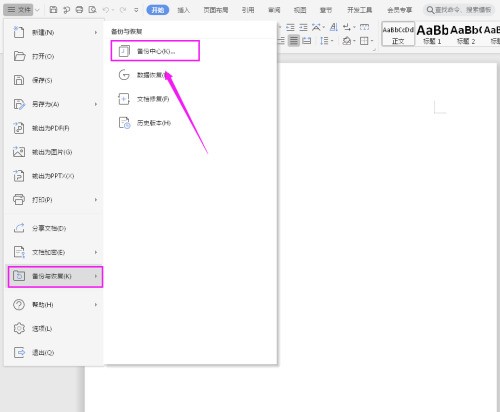Click the redo arrow icon
The image size is (500, 412).
click(x=123, y=10)
